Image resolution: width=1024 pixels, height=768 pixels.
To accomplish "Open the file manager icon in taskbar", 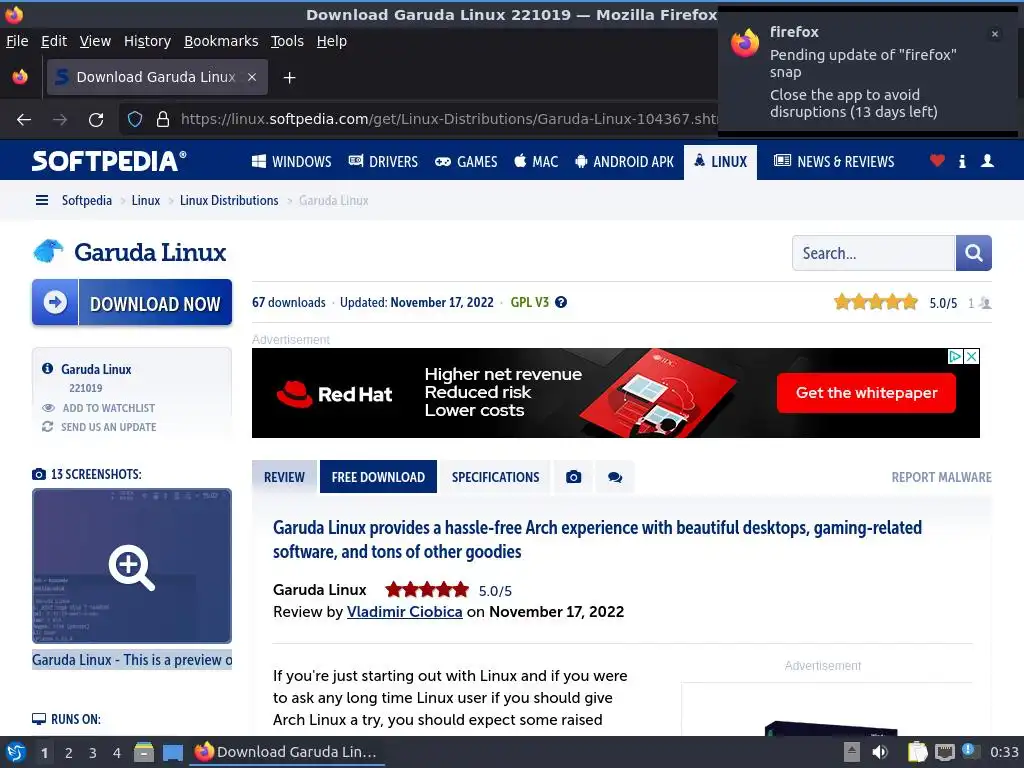I will point(144,752).
